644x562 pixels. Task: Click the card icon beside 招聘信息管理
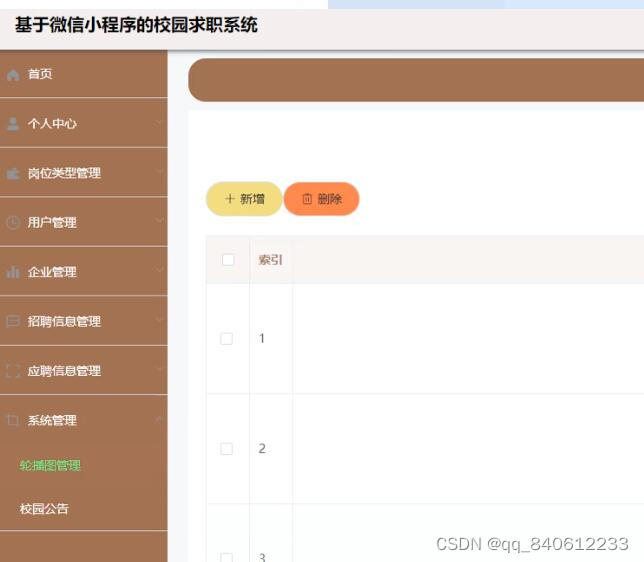pos(13,321)
